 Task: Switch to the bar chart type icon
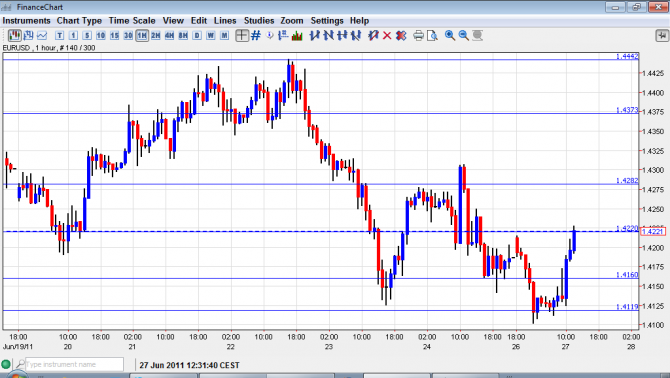pyautogui.click(x=29, y=35)
